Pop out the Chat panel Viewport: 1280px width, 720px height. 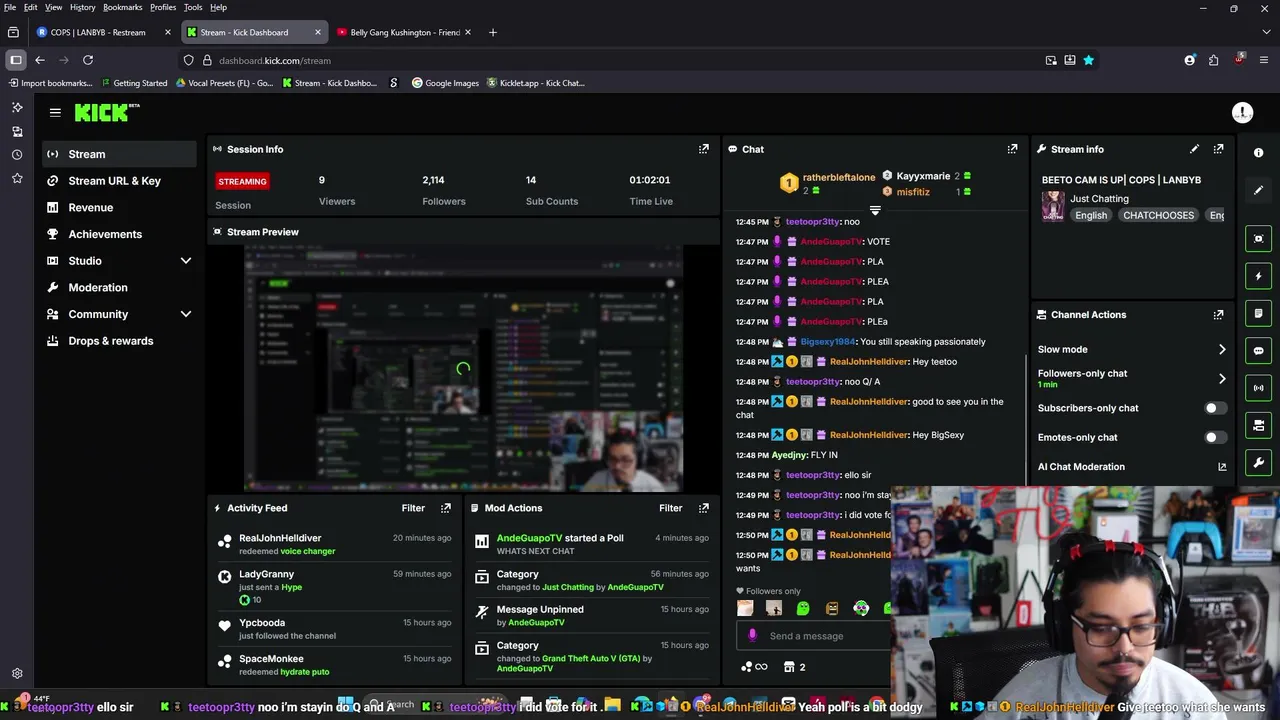click(x=1012, y=149)
